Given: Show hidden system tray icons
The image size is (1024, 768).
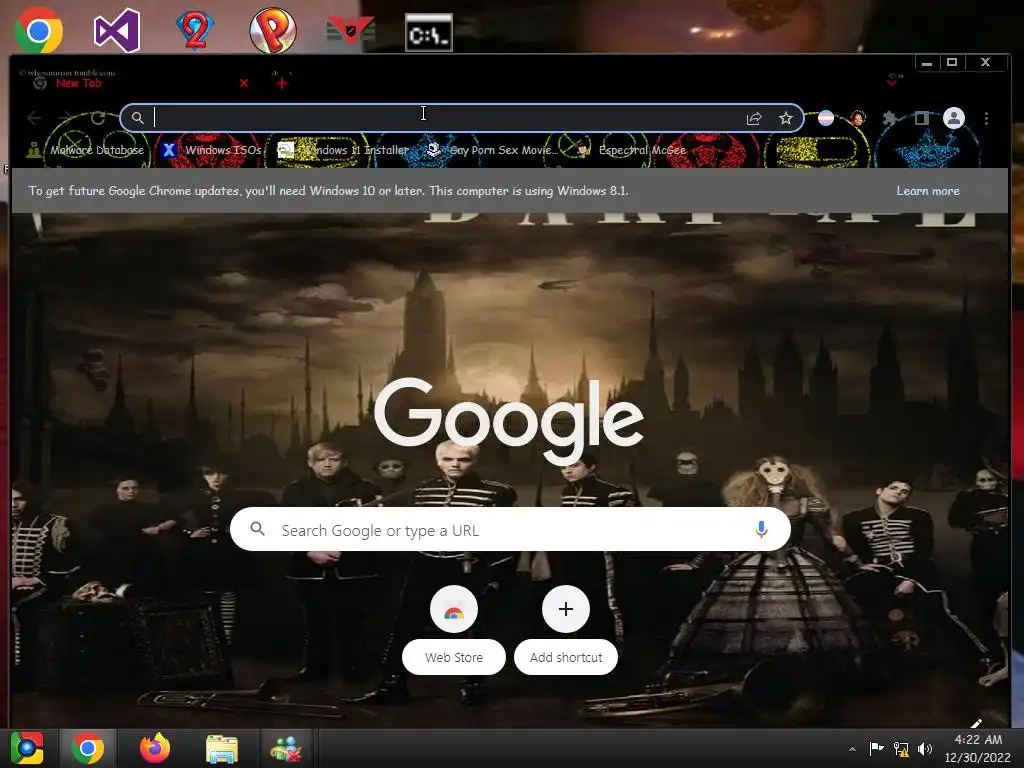Looking at the screenshot, I should click(x=852, y=749).
